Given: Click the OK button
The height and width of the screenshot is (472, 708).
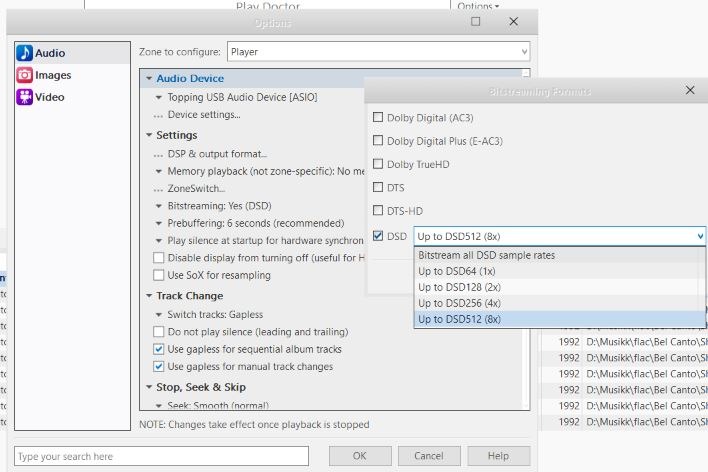Looking at the screenshot, I should pos(360,456).
